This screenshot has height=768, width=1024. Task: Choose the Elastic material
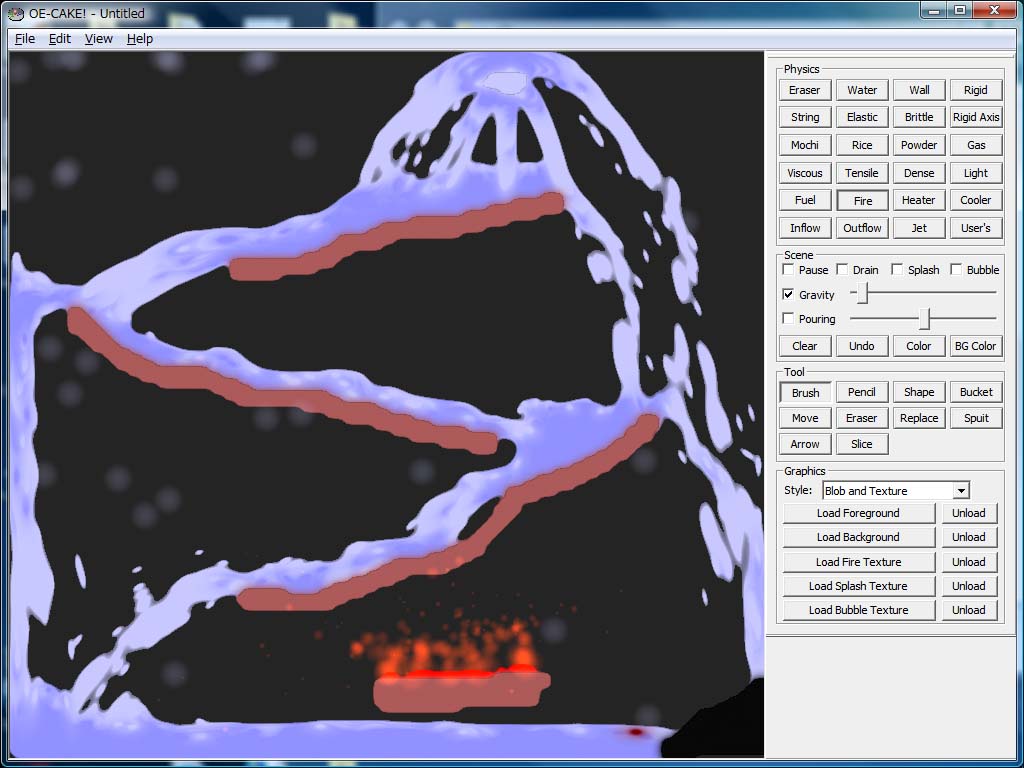click(862, 117)
